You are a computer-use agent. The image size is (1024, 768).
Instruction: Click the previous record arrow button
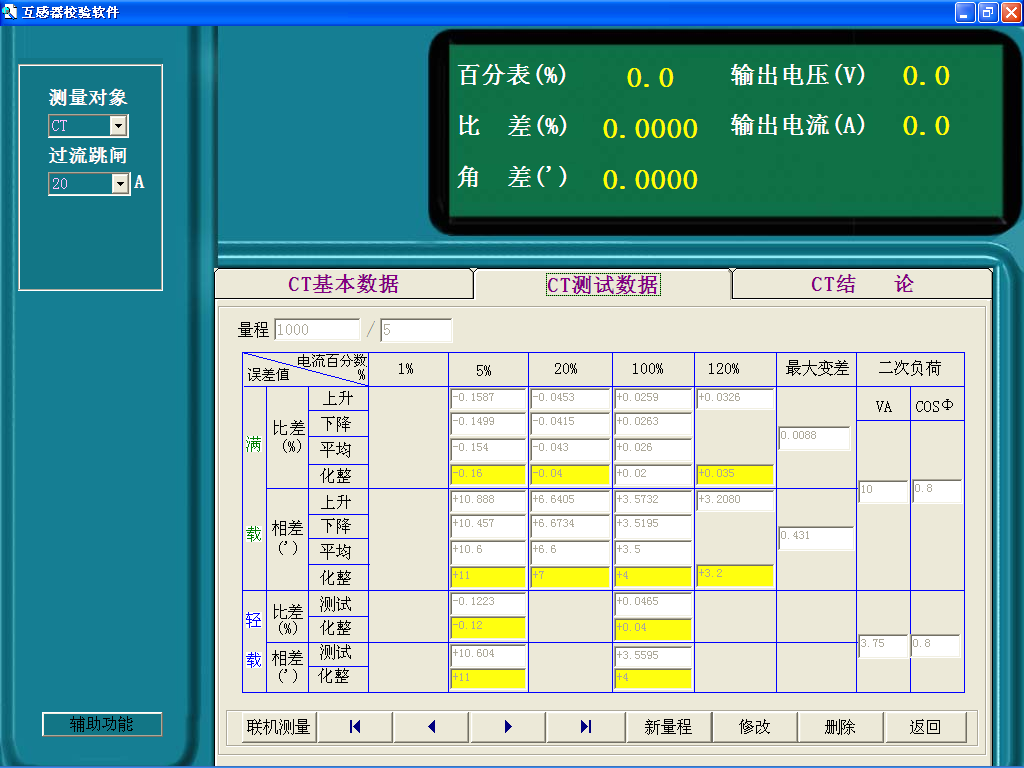tap(432, 727)
